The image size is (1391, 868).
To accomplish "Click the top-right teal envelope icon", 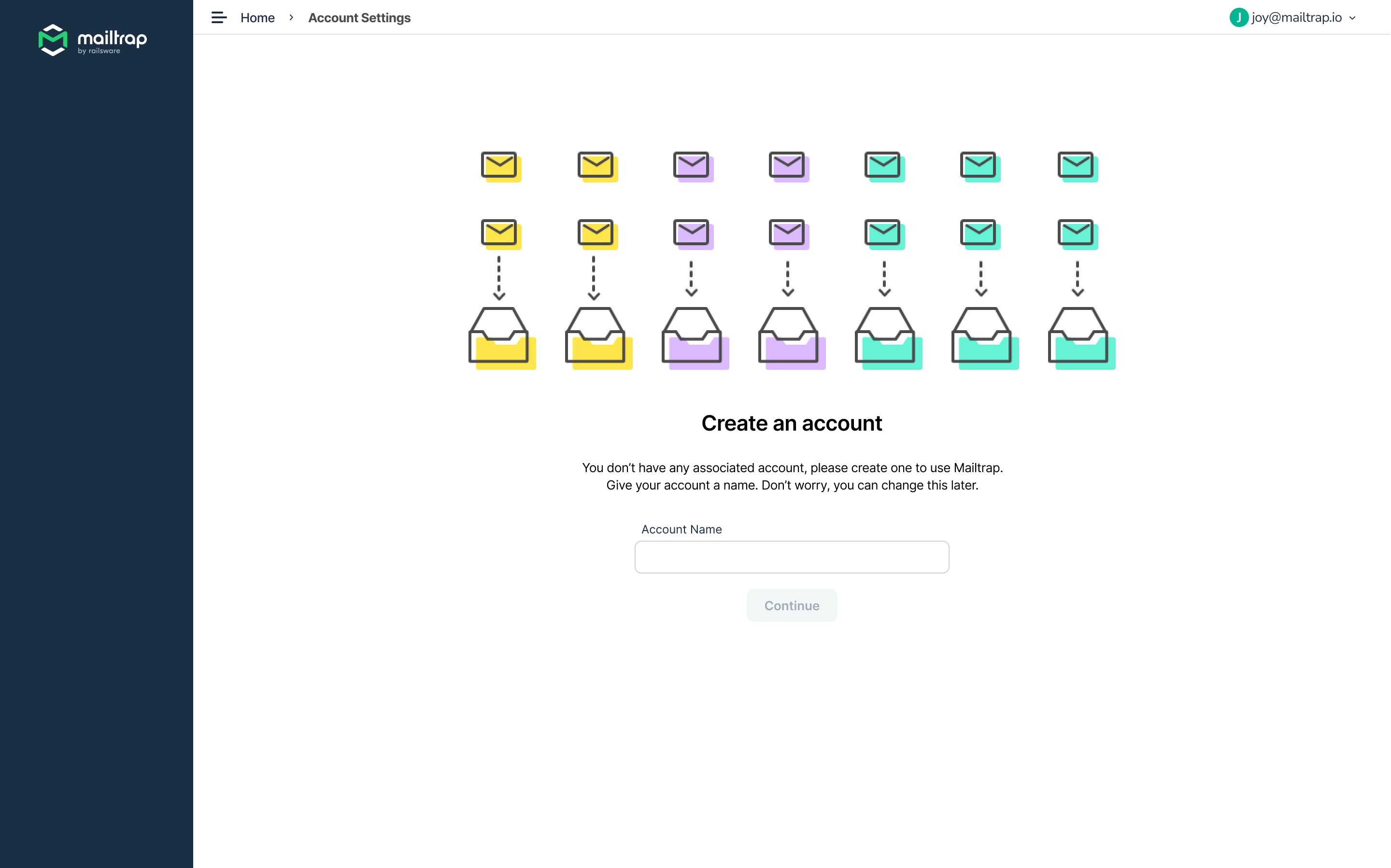I will coord(1077,167).
